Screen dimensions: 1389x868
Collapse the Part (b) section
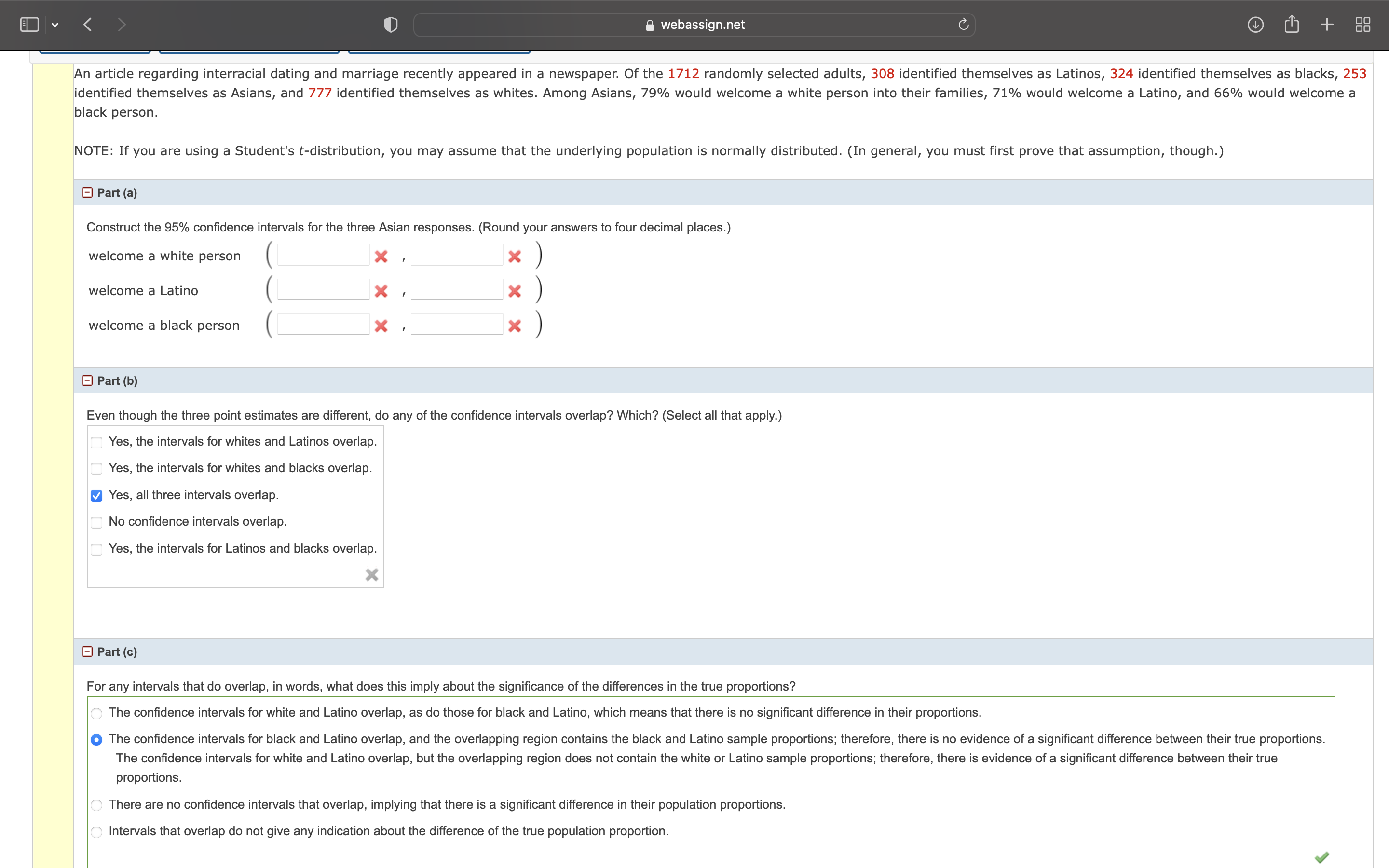pos(87,380)
